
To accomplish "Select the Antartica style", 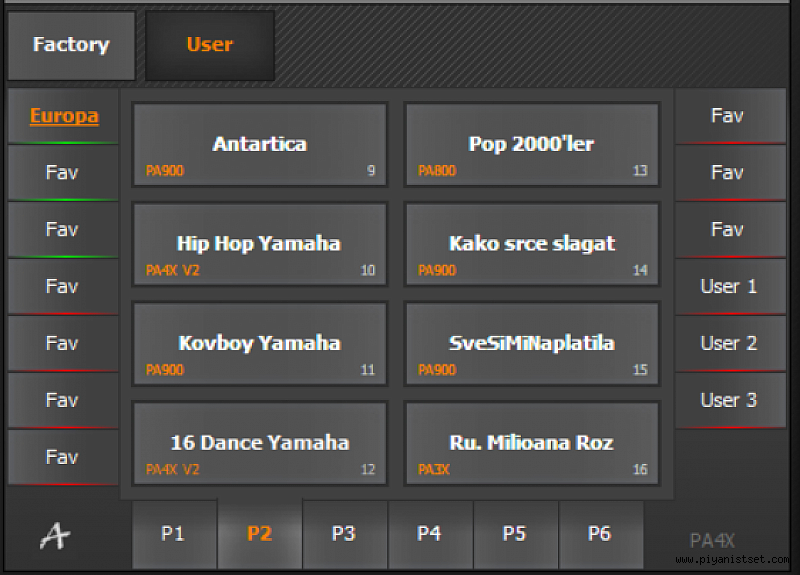I will (x=260, y=144).
